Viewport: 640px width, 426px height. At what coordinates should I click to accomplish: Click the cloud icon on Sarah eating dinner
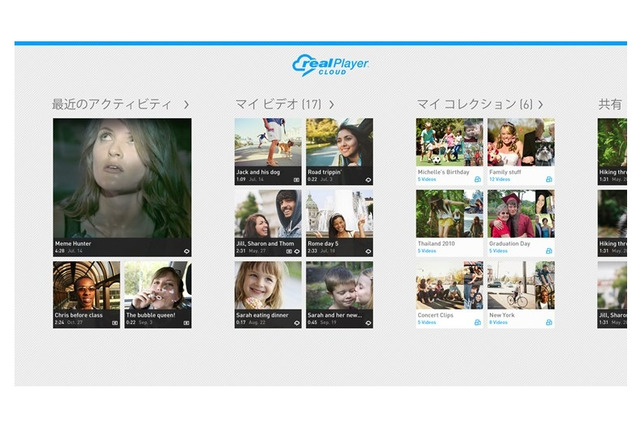[x=297, y=323]
